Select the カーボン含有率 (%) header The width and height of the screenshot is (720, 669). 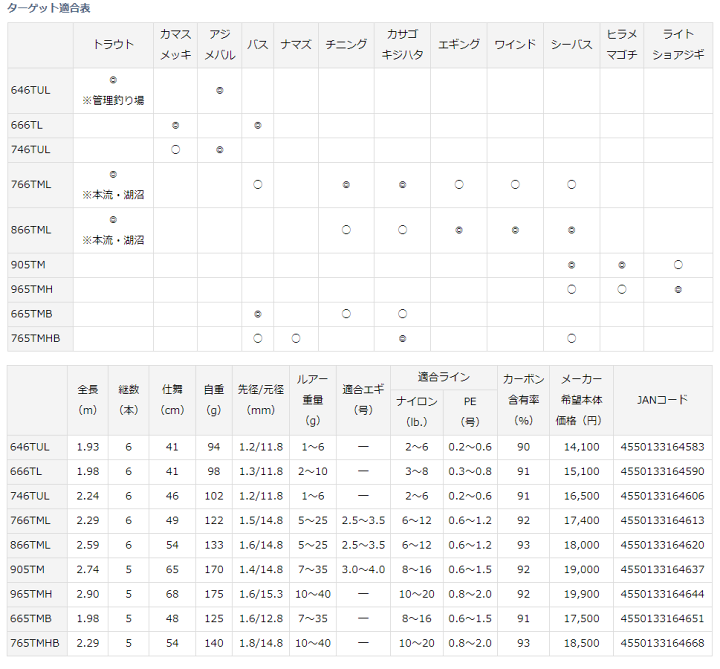tap(523, 400)
